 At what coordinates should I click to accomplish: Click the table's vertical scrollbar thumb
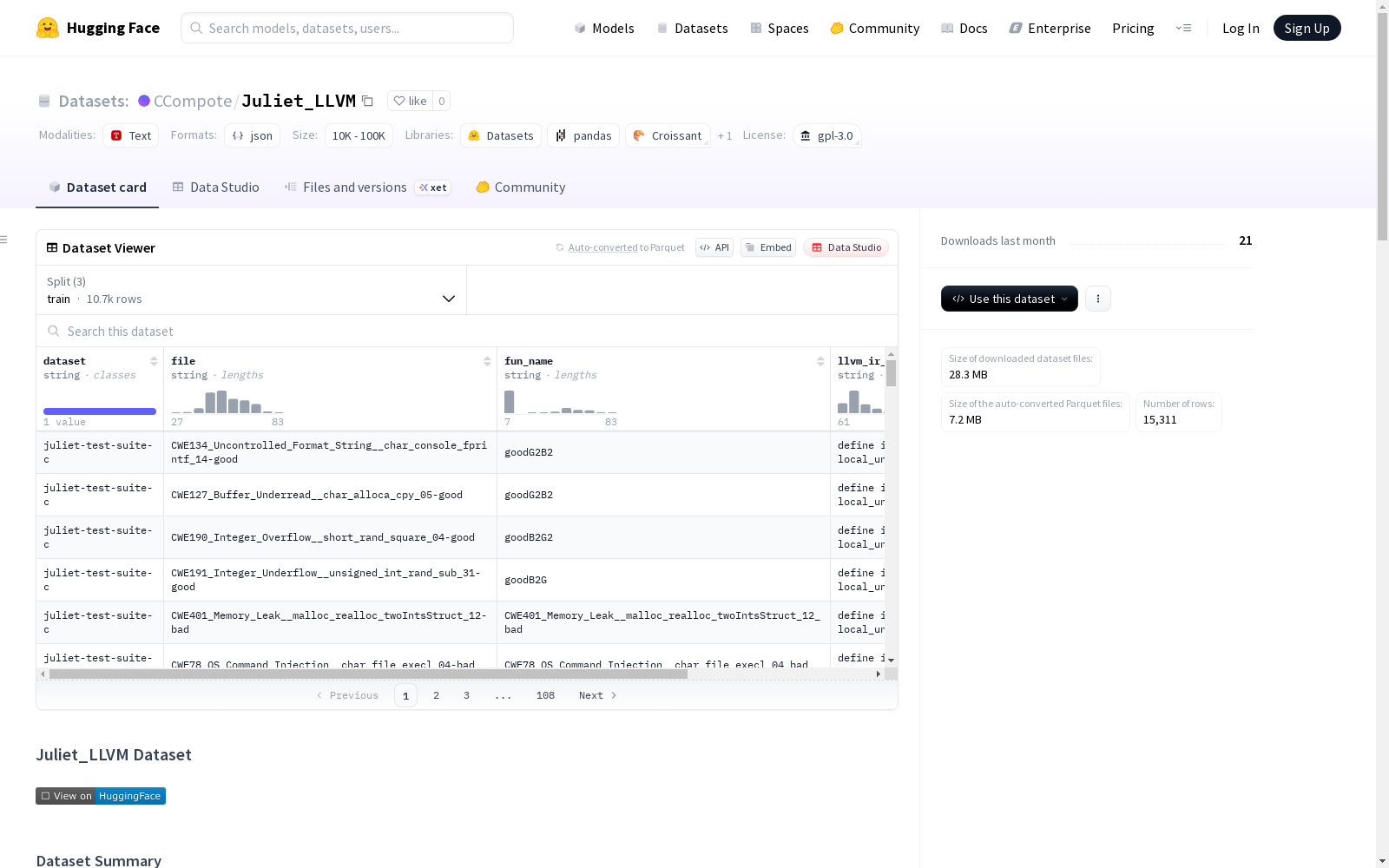[x=891, y=373]
